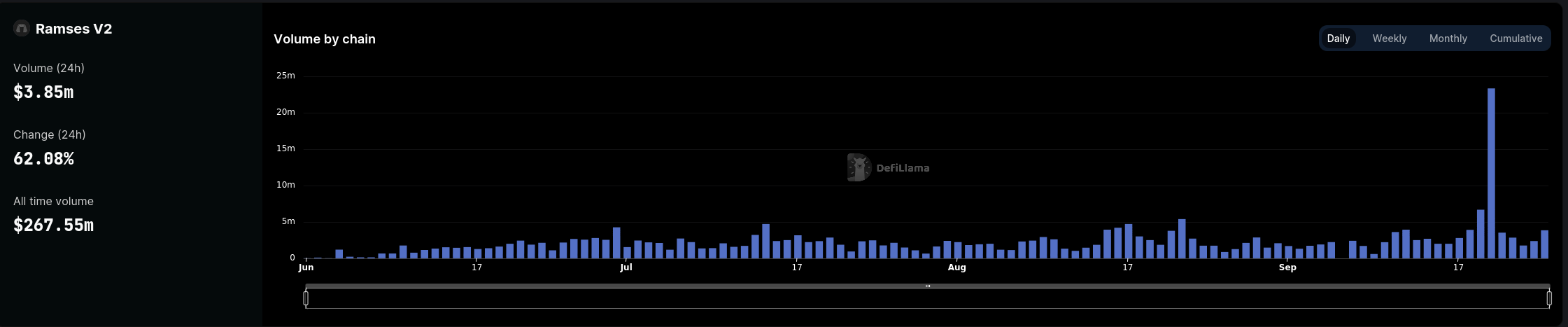Click the tallest volume bar near 23m

(x=1491, y=174)
